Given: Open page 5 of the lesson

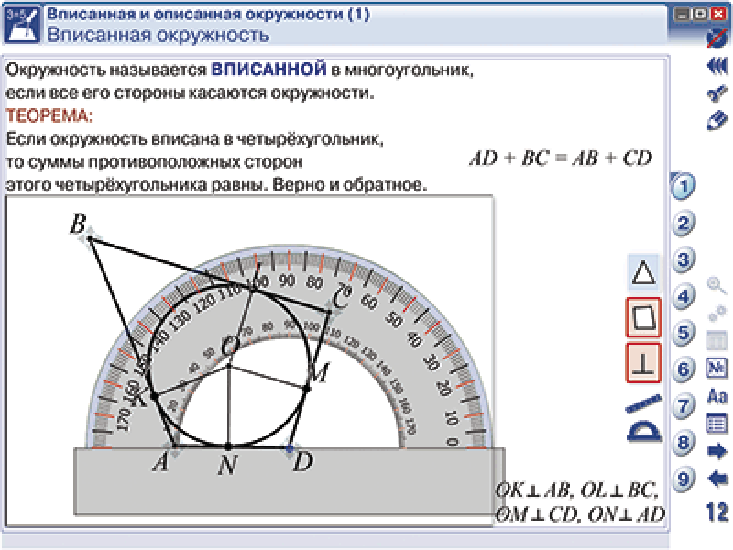Looking at the screenshot, I should pyautogui.click(x=682, y=333).
